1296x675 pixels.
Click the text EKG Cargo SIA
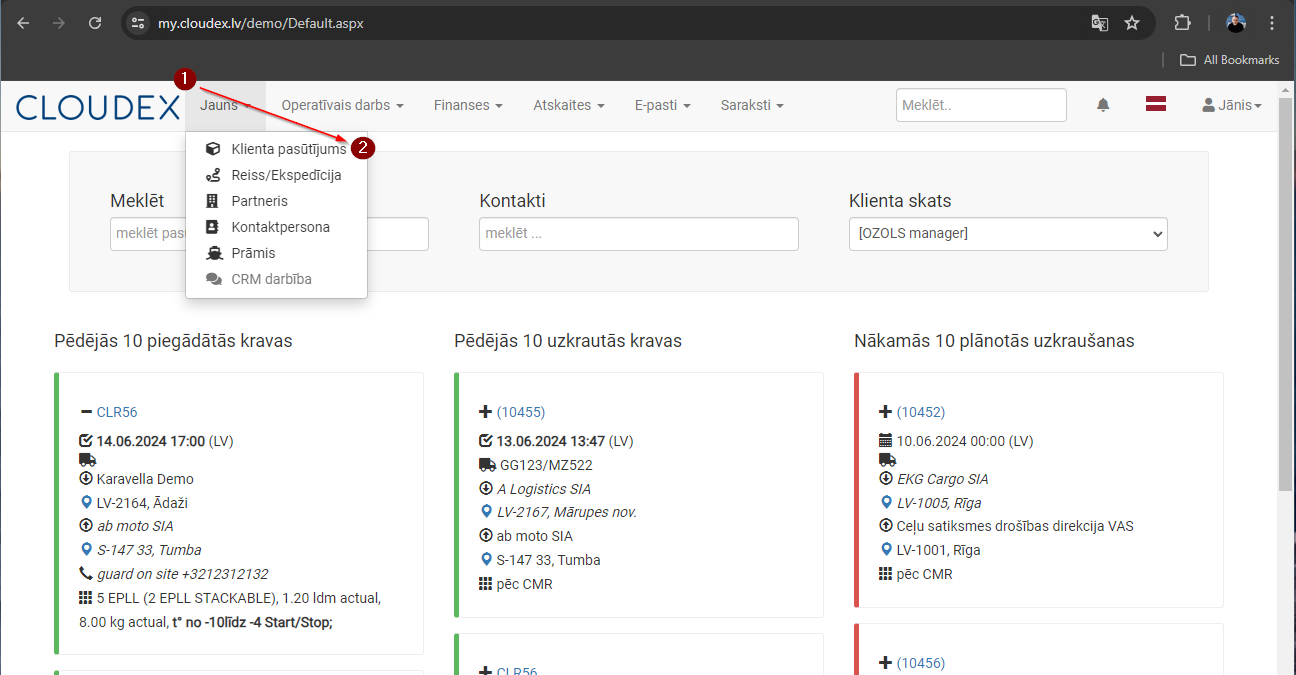click(943, 479)
